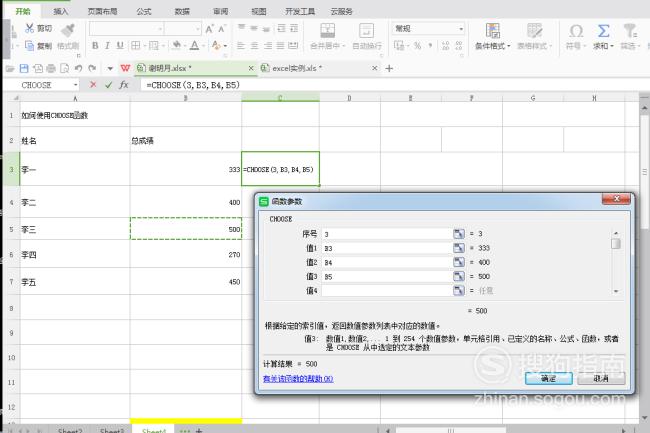Confirm formula entry with green check

109,85
